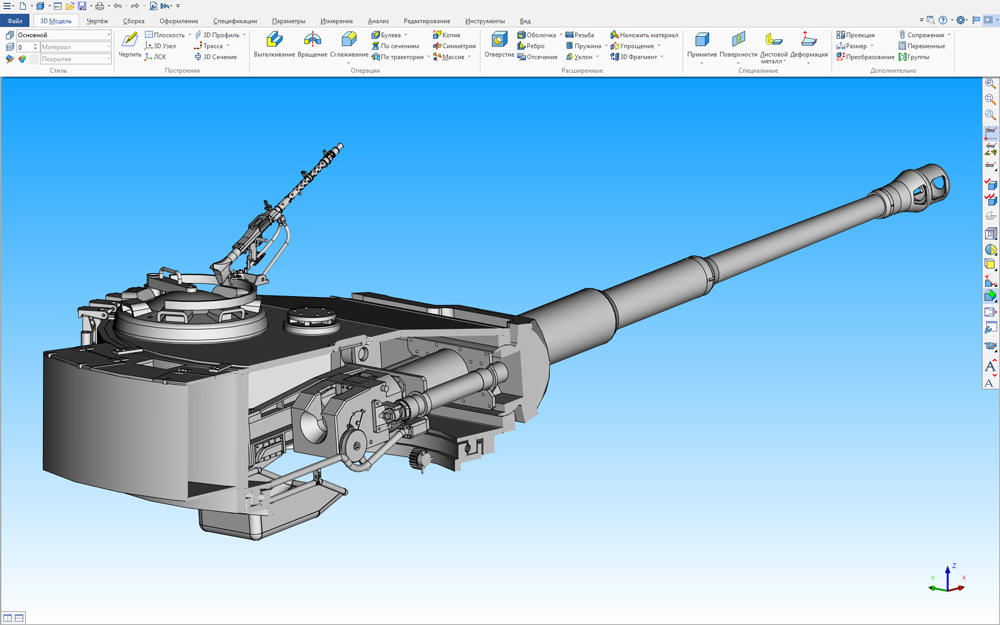Select the ЛСК coordinate system tool
1000x625 pixels.
[155, 57]
